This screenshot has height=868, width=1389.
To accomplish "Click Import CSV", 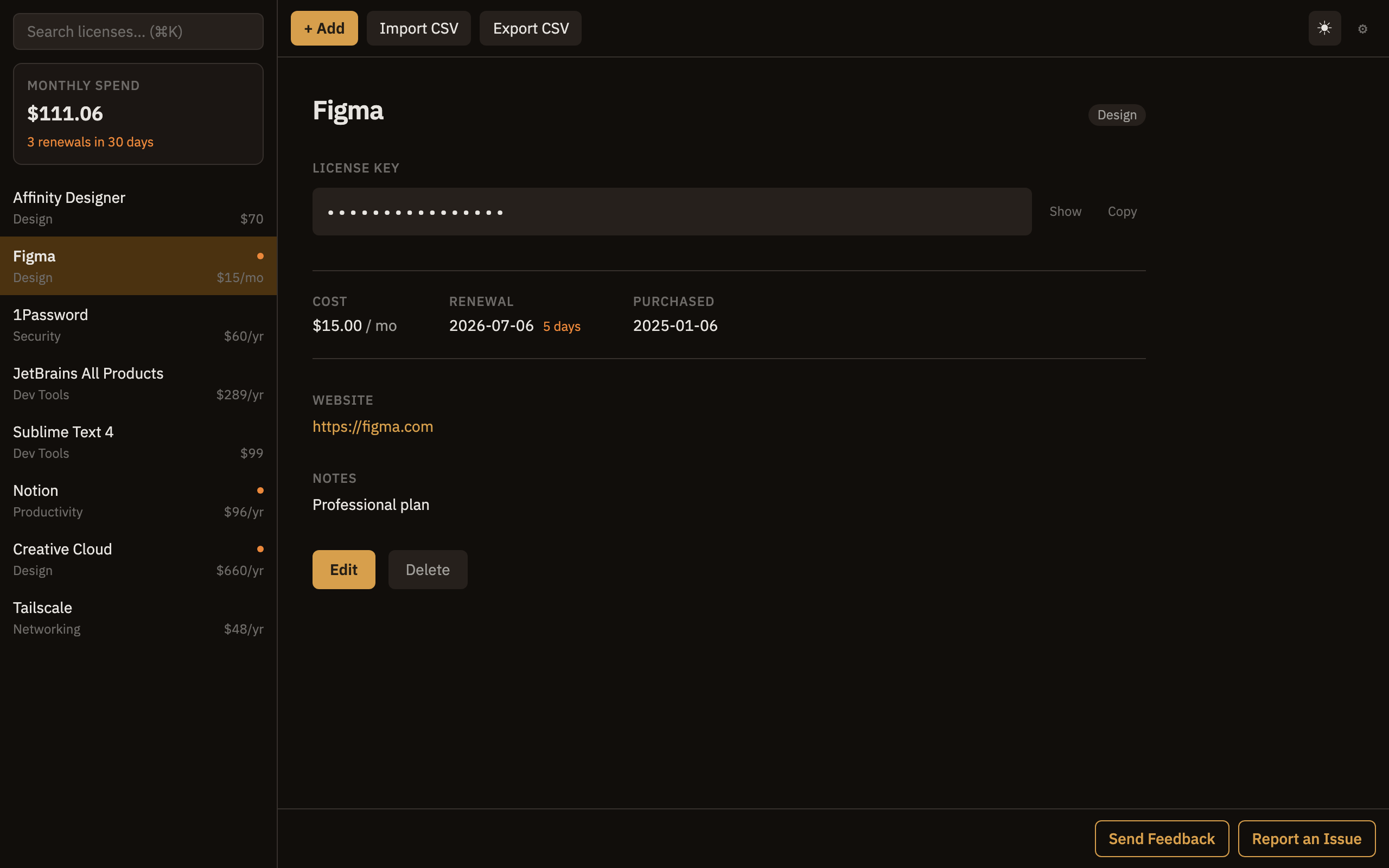I will [418, 28].
